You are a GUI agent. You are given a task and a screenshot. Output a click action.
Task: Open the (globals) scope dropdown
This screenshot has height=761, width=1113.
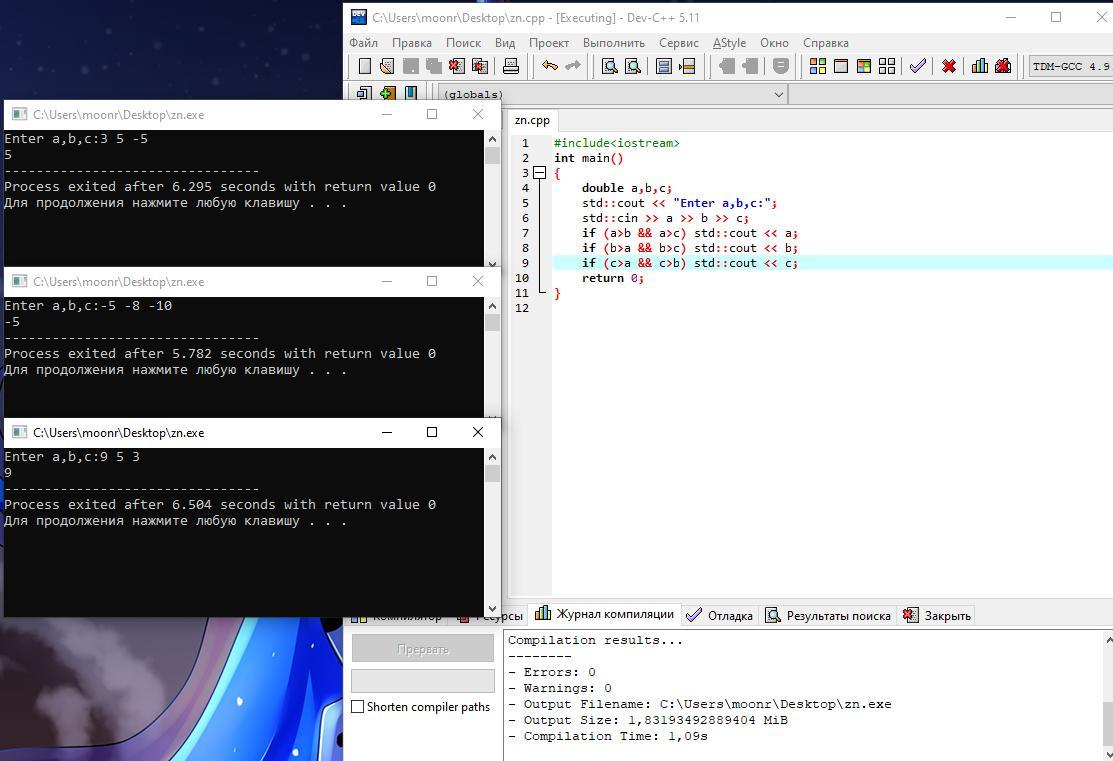pyautogui.click(x=778, y=94)
